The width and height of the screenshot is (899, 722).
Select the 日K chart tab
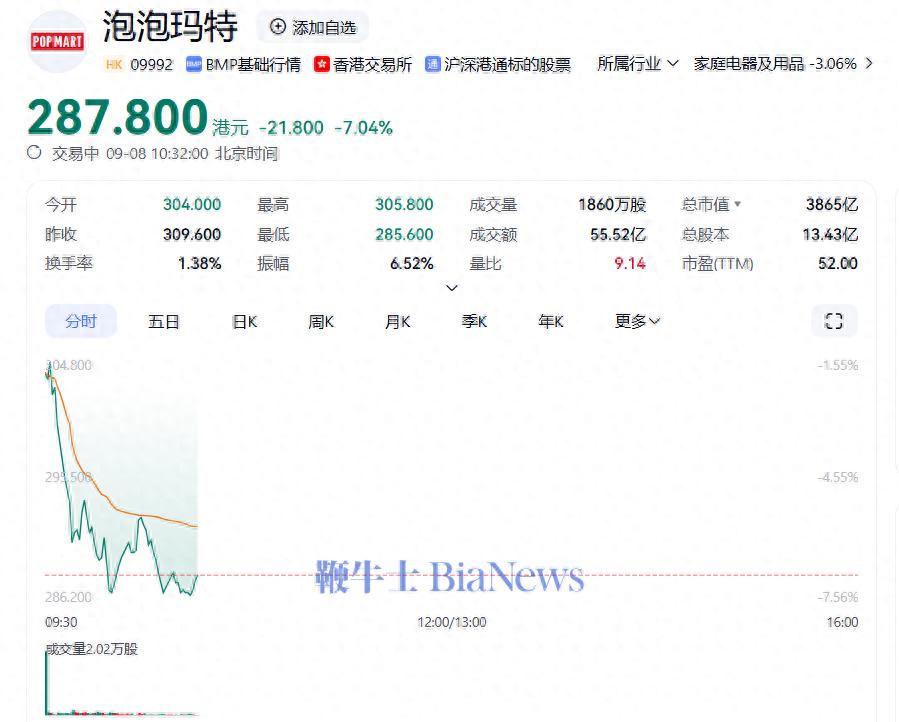tap(245, 321)
